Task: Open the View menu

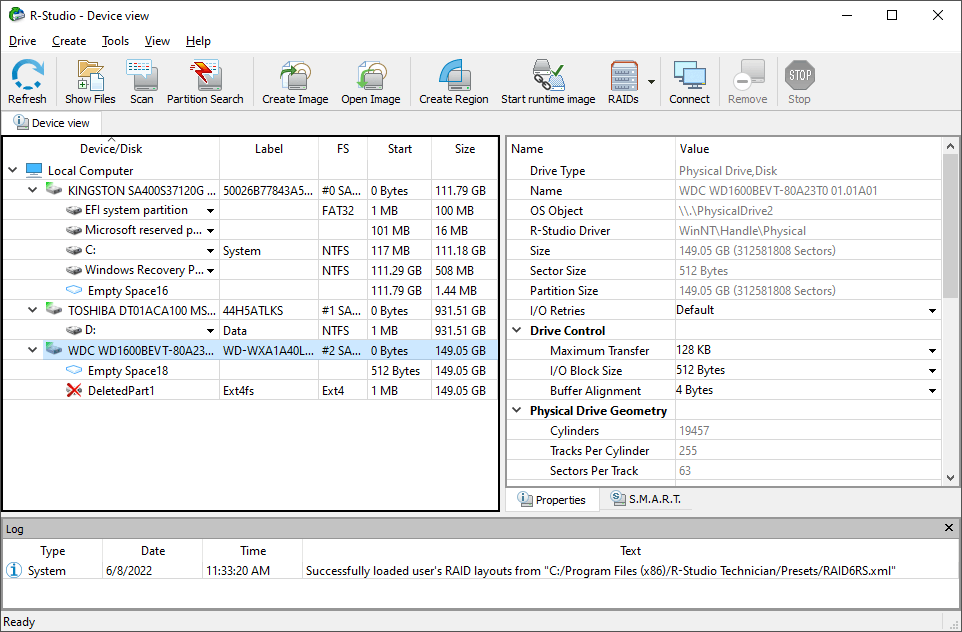Action: click(x=157, y=41)
